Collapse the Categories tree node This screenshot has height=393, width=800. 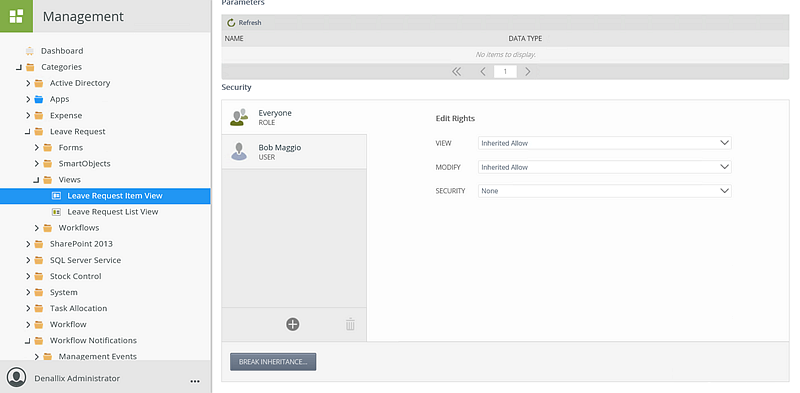pos(19,67)
